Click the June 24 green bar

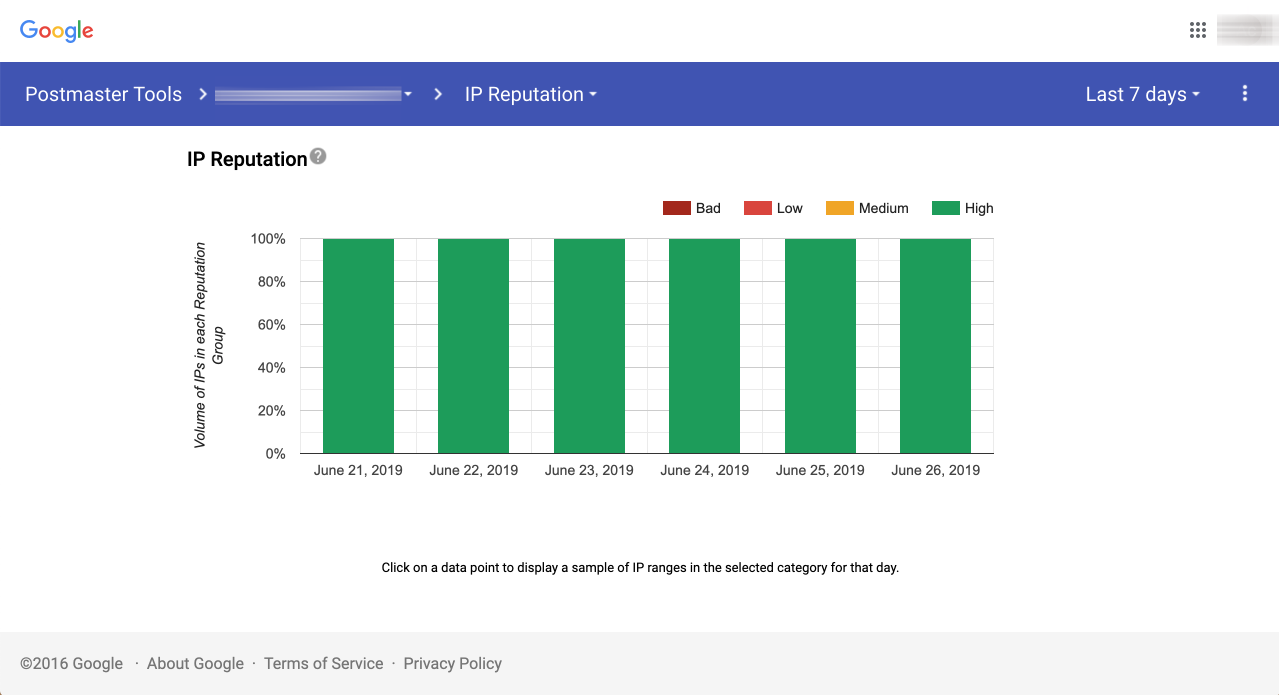(x=704, y=345)
